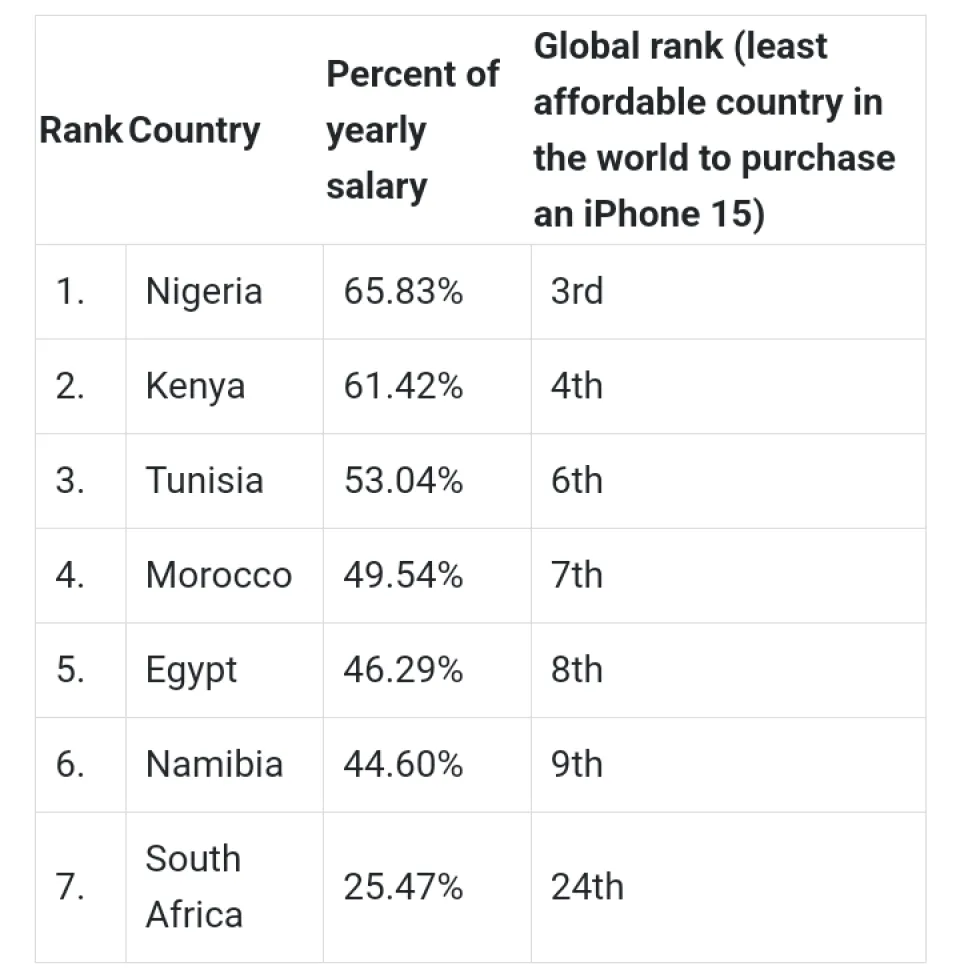This screenshot has height=970, width=960.
Task: Click the 9th global rank cell
Action: coord(576,764)
